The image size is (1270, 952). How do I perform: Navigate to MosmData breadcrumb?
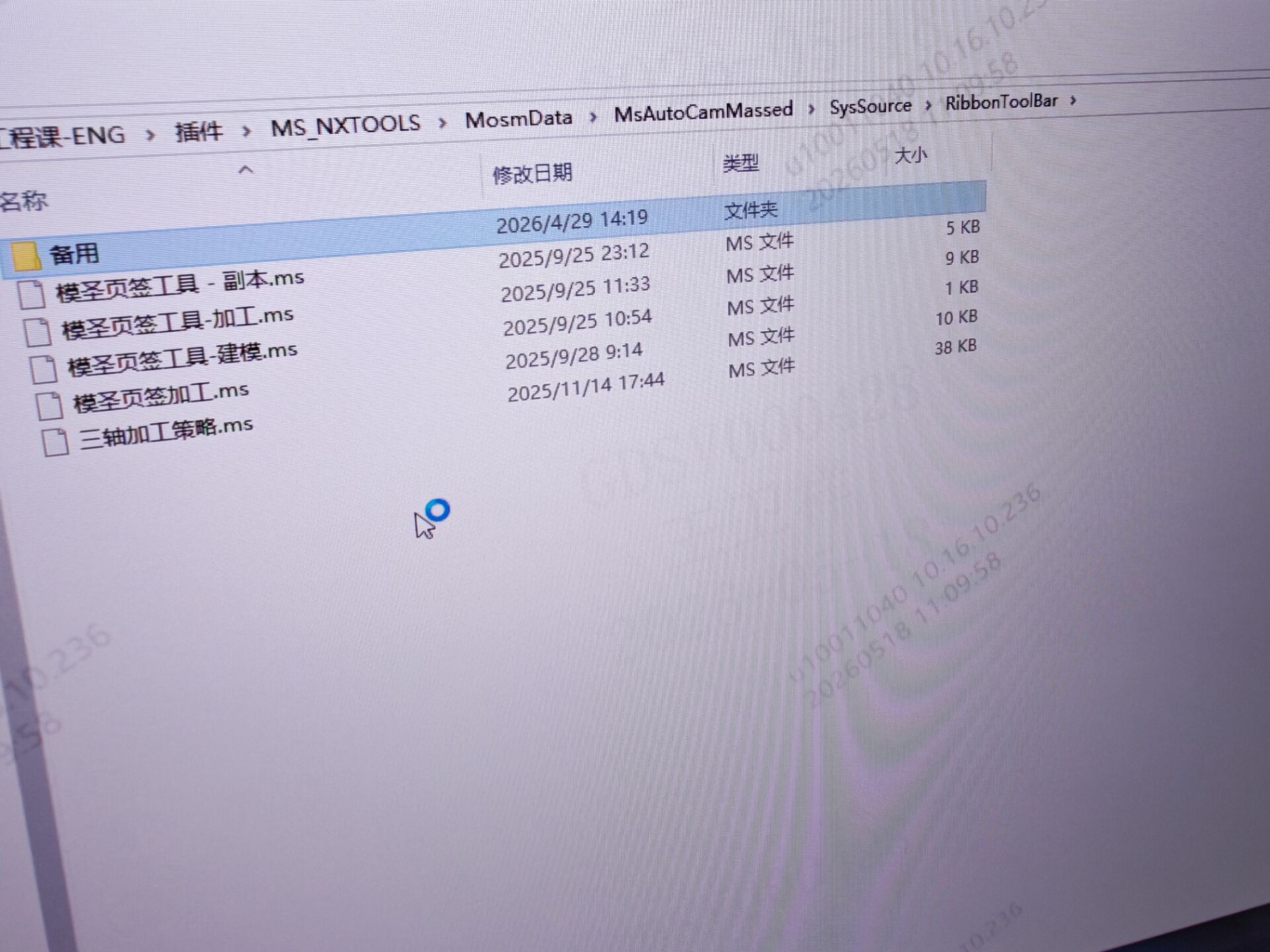(x=519, y=119)
